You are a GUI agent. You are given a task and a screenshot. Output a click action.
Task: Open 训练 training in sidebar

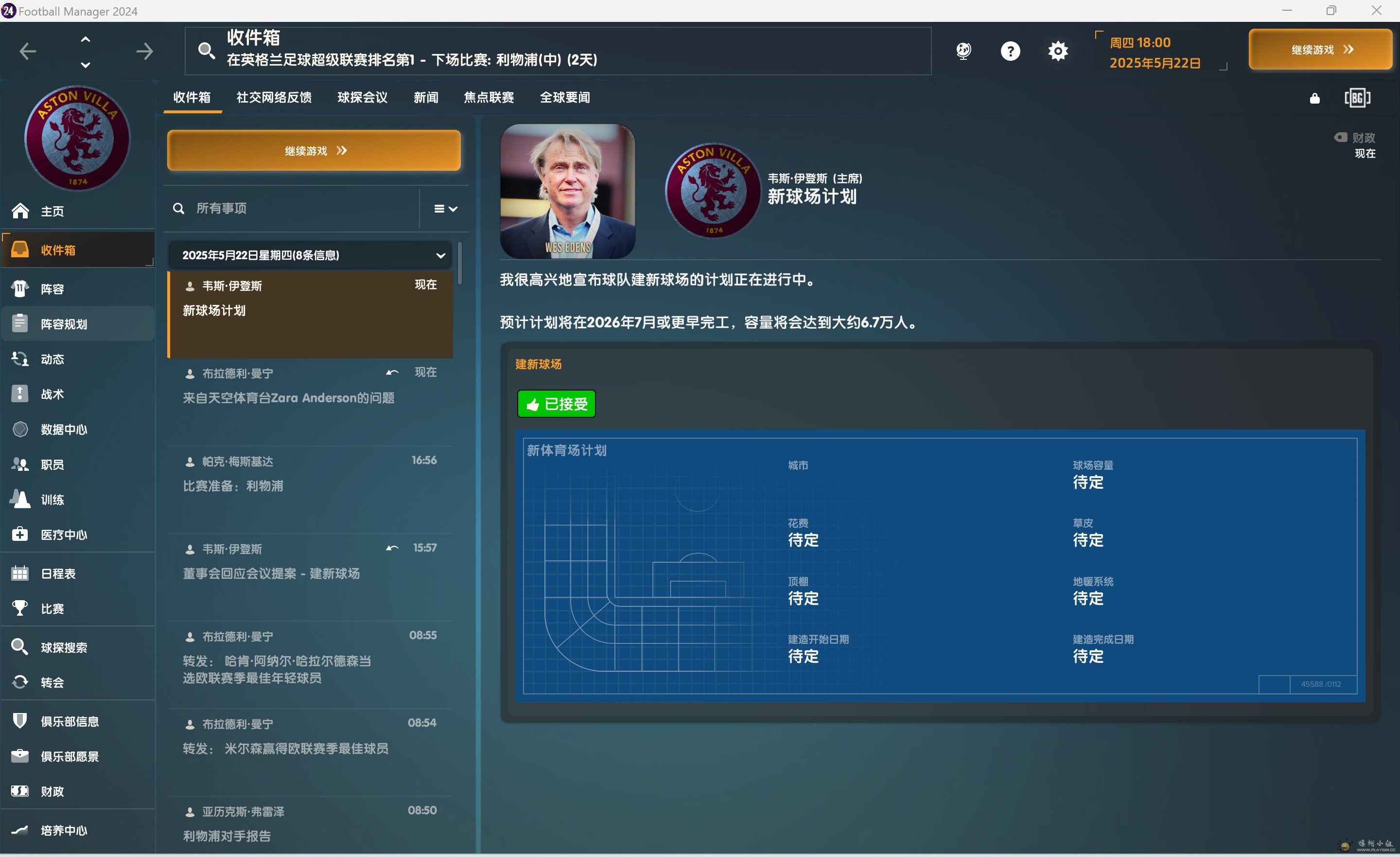tap(77, 500)
